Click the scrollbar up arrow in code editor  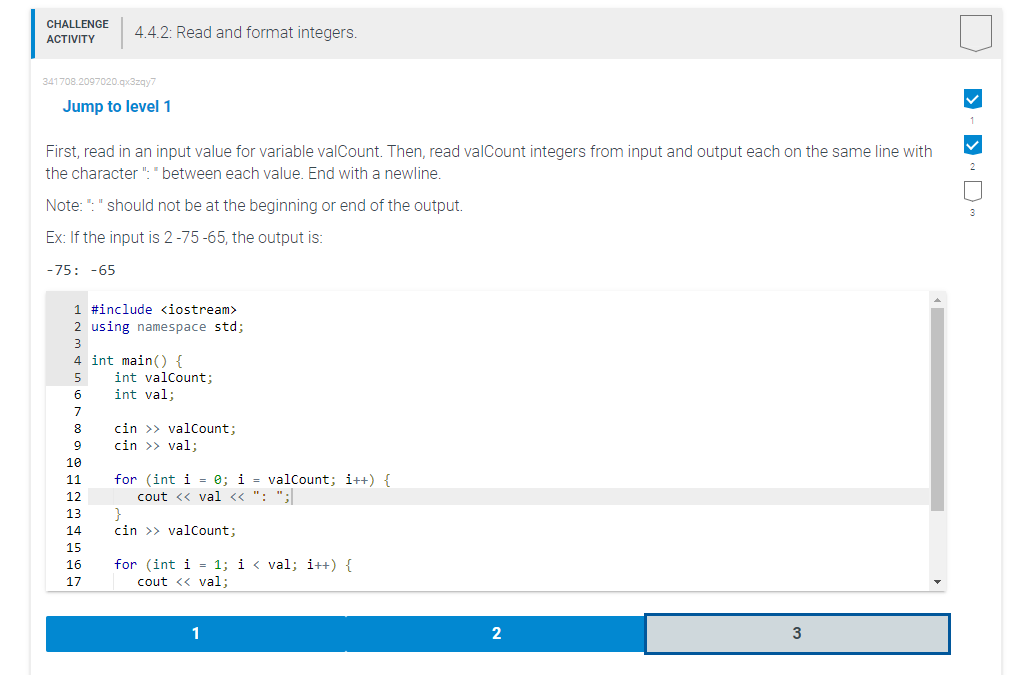[937, 298]
